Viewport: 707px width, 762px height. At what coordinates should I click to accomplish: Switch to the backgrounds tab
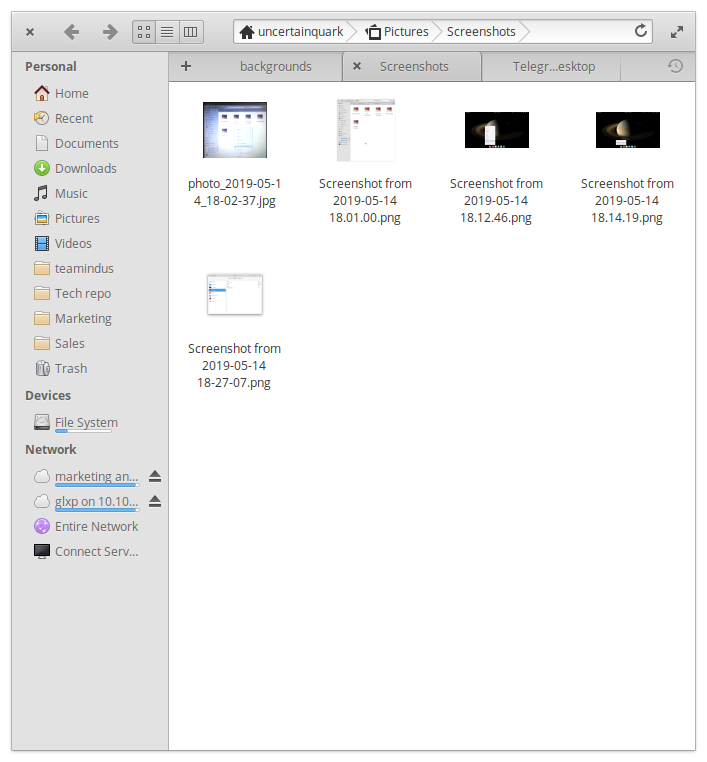point(276,67)
